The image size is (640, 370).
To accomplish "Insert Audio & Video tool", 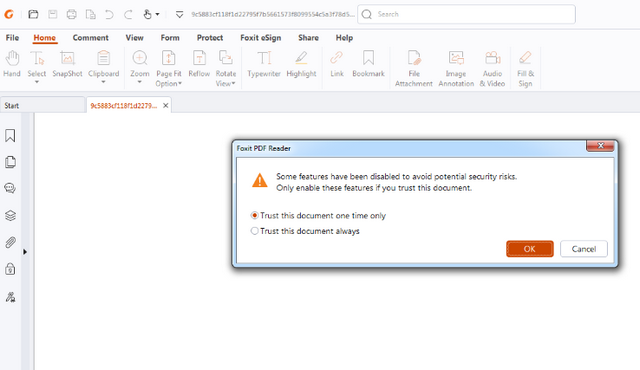I will 492,69.
